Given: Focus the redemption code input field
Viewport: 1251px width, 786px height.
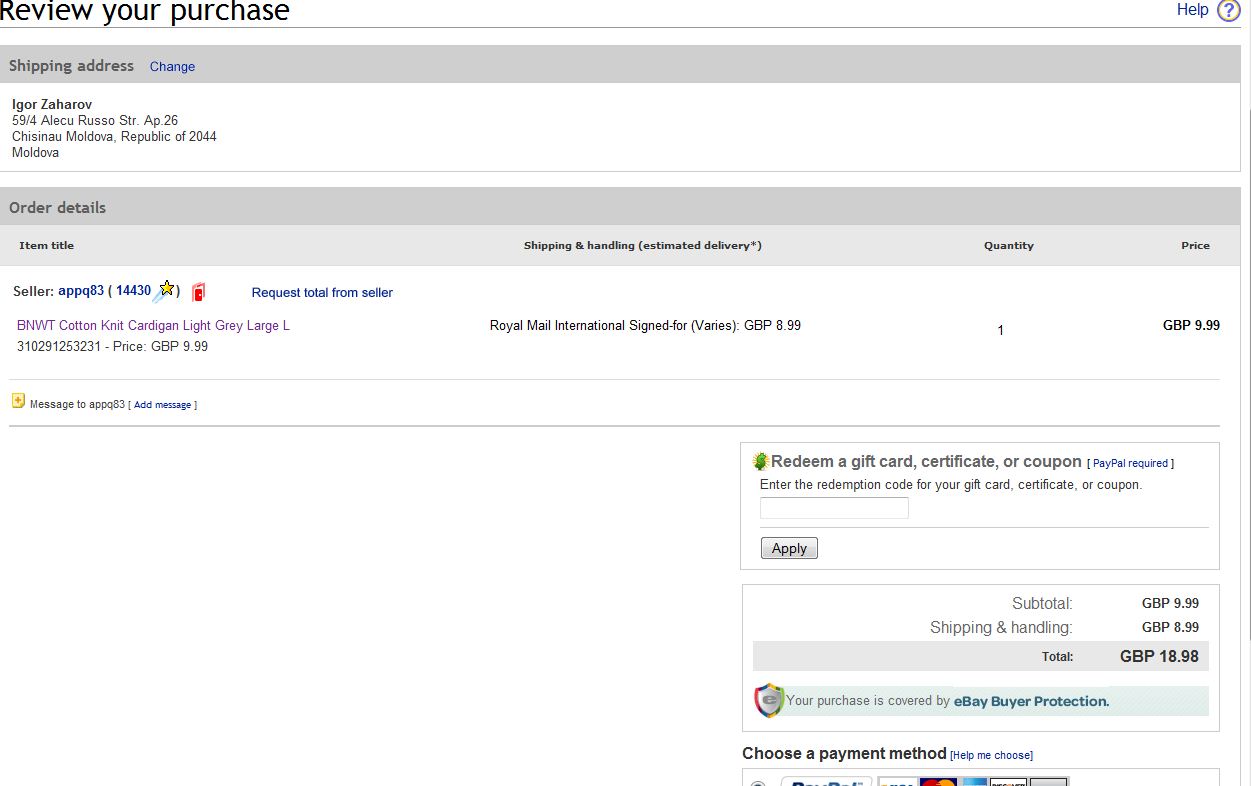Looking at the screenshot, I should (x=834, y=508).
